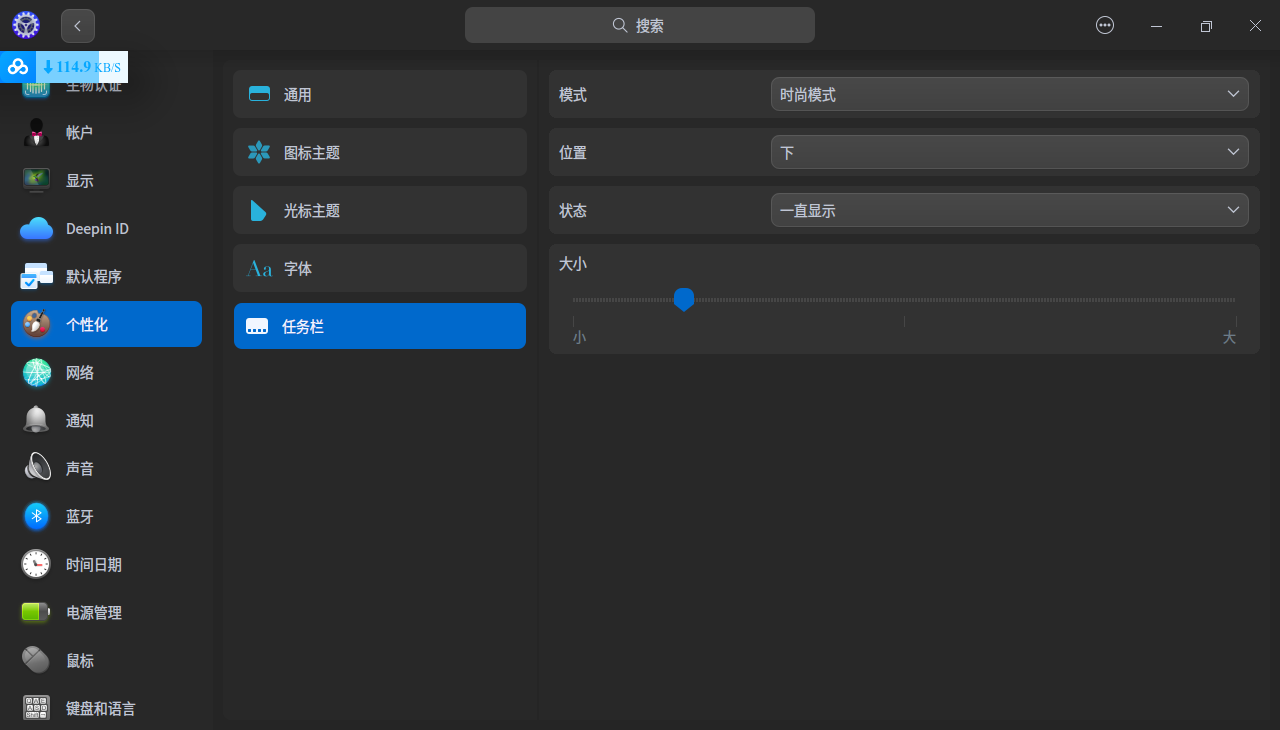The image size is (1280, 730).
Task: Open the 模式 dropdown showing 时尚模式
Action: click(1010, 94)
